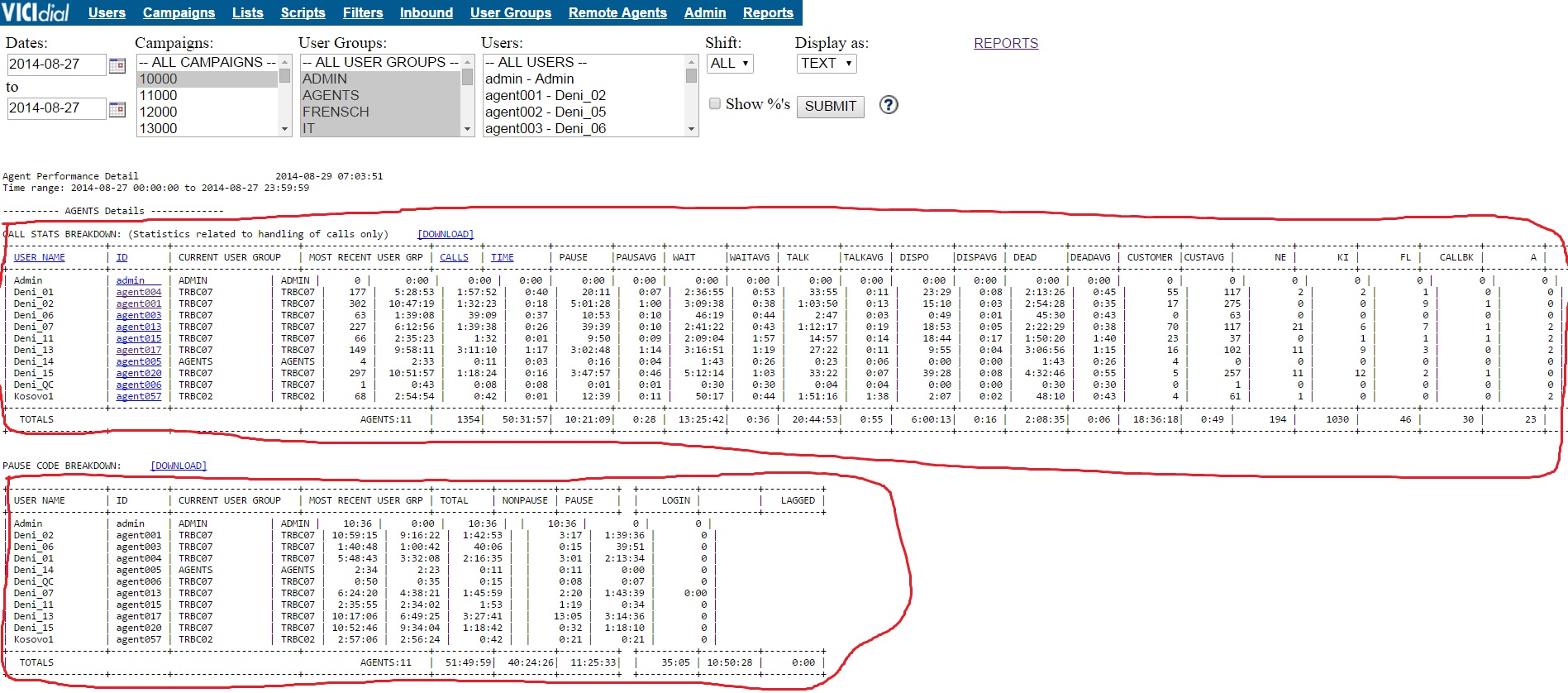The image size is (1568, 693).
Task: Open agent005 ID link in call stats
Action: tap(139, 362)
